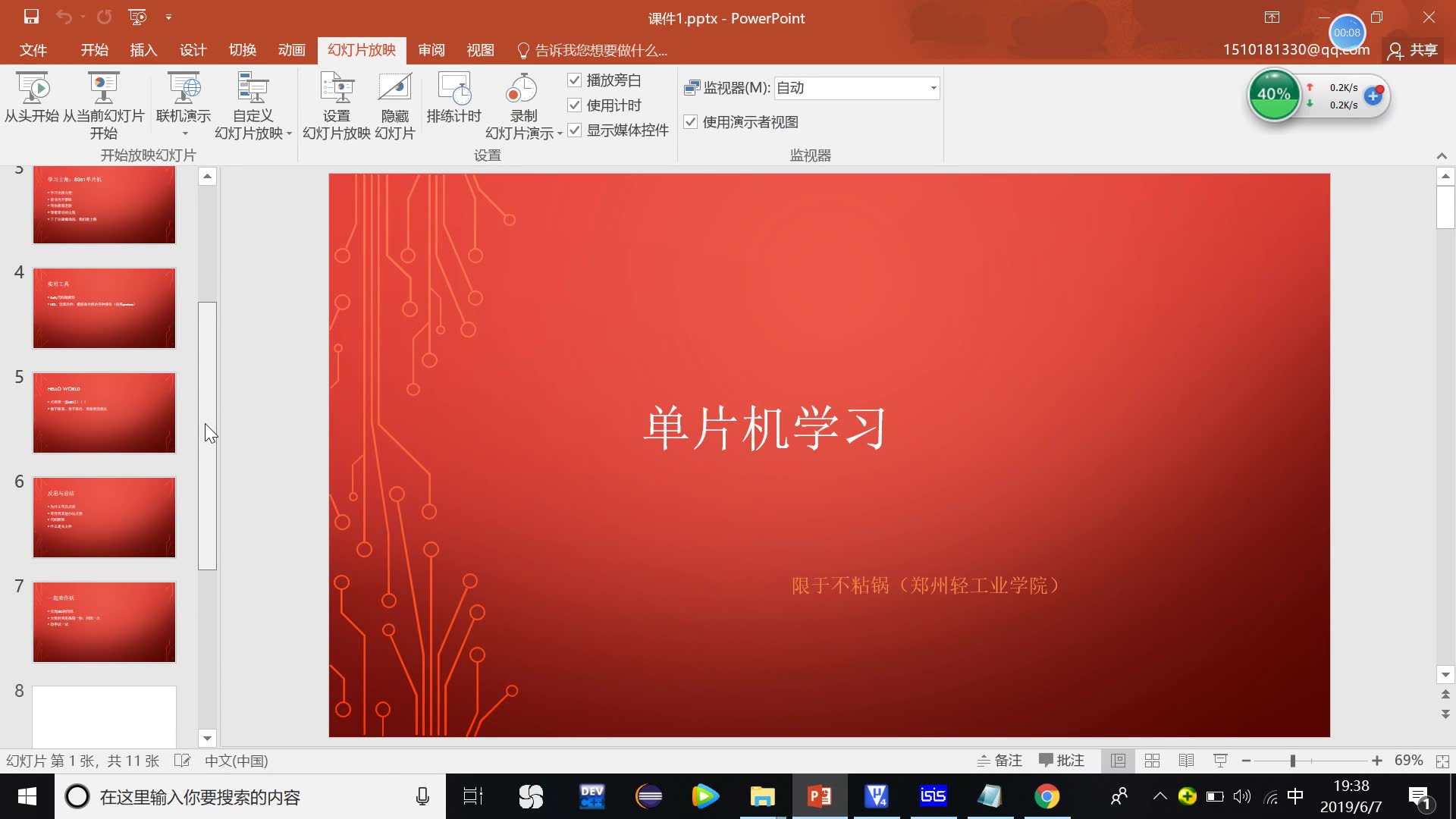This screenshot has height=819, width=1456.
Task: Start slideshow from current slide
Action: click(x=103, y=102)
